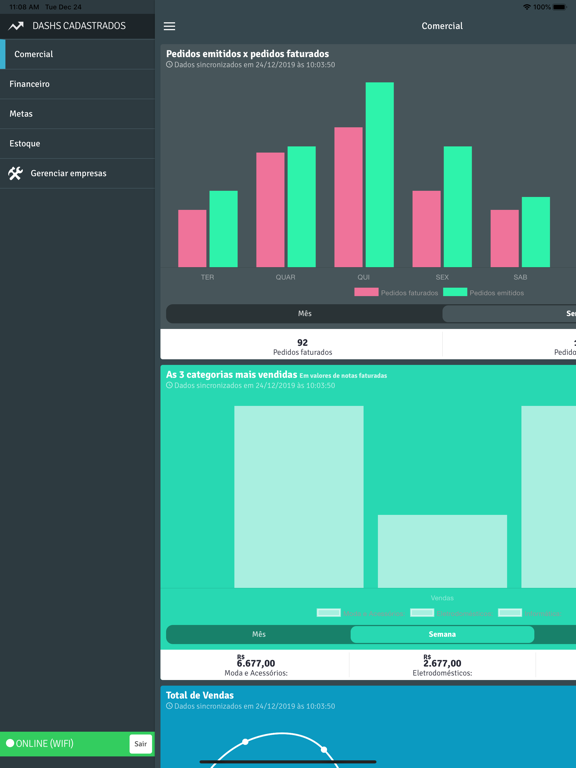Open the Financeiro dashboard
576x768 pixels.
[77, 84]
